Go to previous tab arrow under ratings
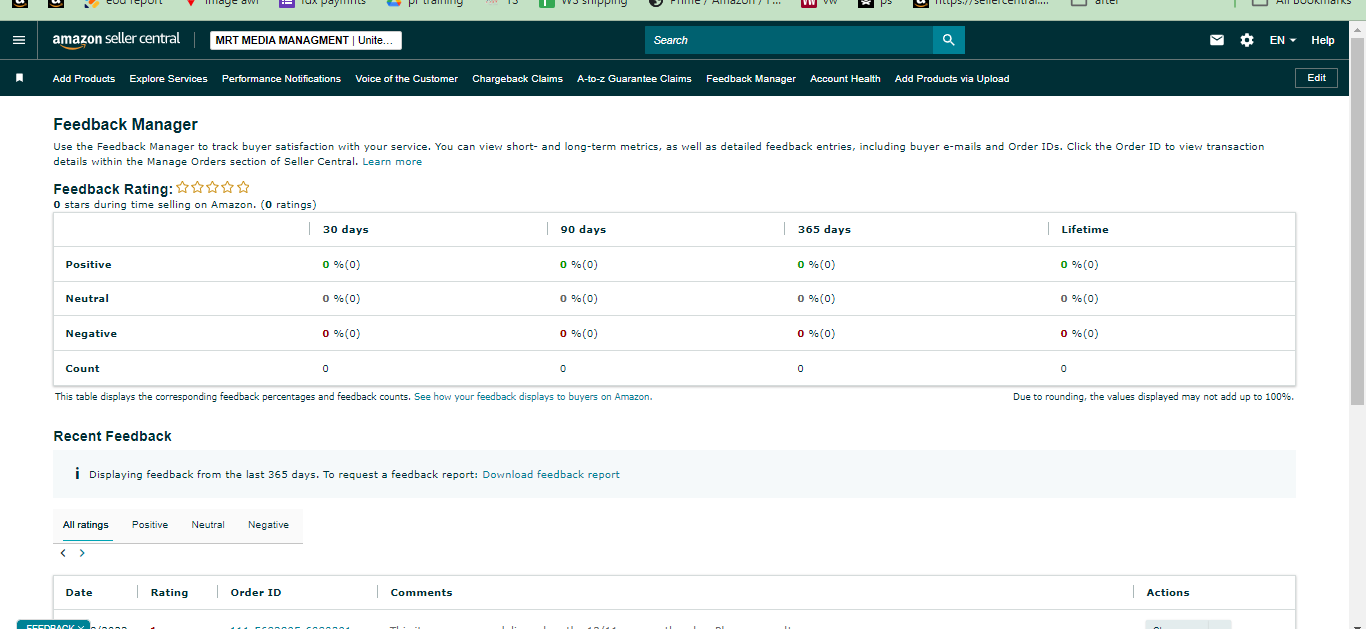Image resolution: width=1366 pixels, height=629 pixels. tap(64, 553)
